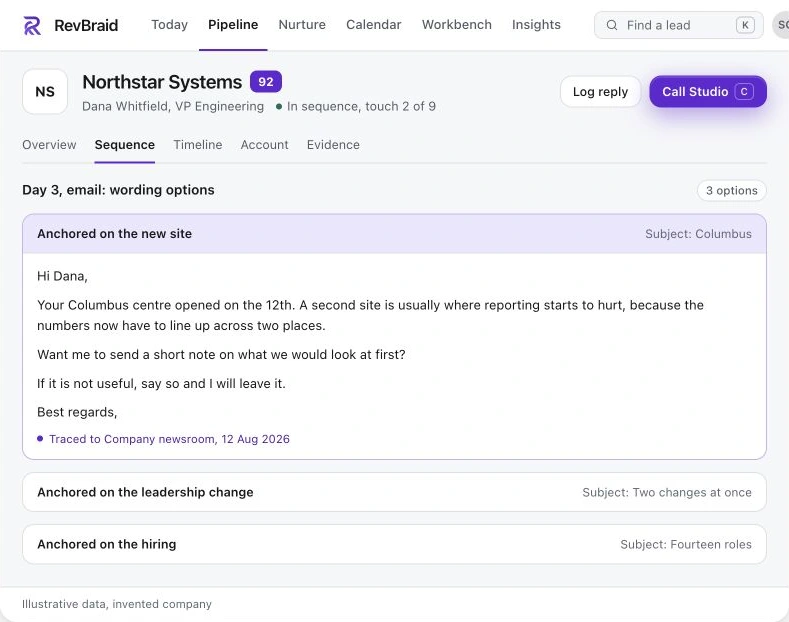The width and height of the screenshot is (789, 622).
Task: Click the 92 lead score badge
Action: (266, 82)
